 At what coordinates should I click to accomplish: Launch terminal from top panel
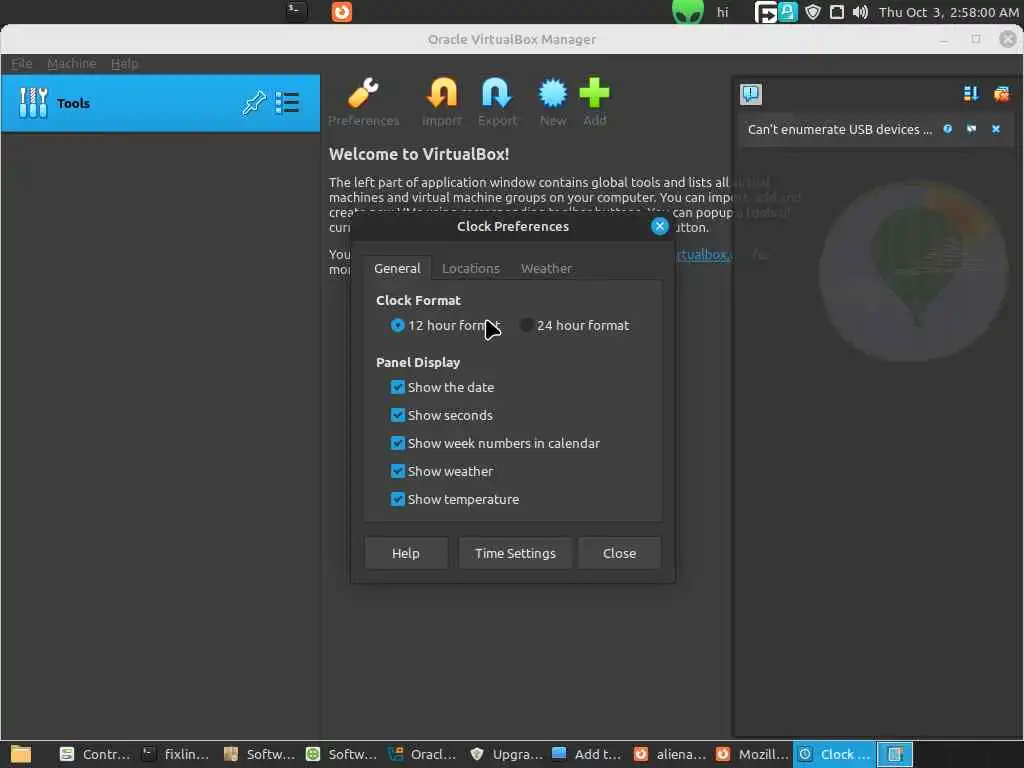point(296,11)
